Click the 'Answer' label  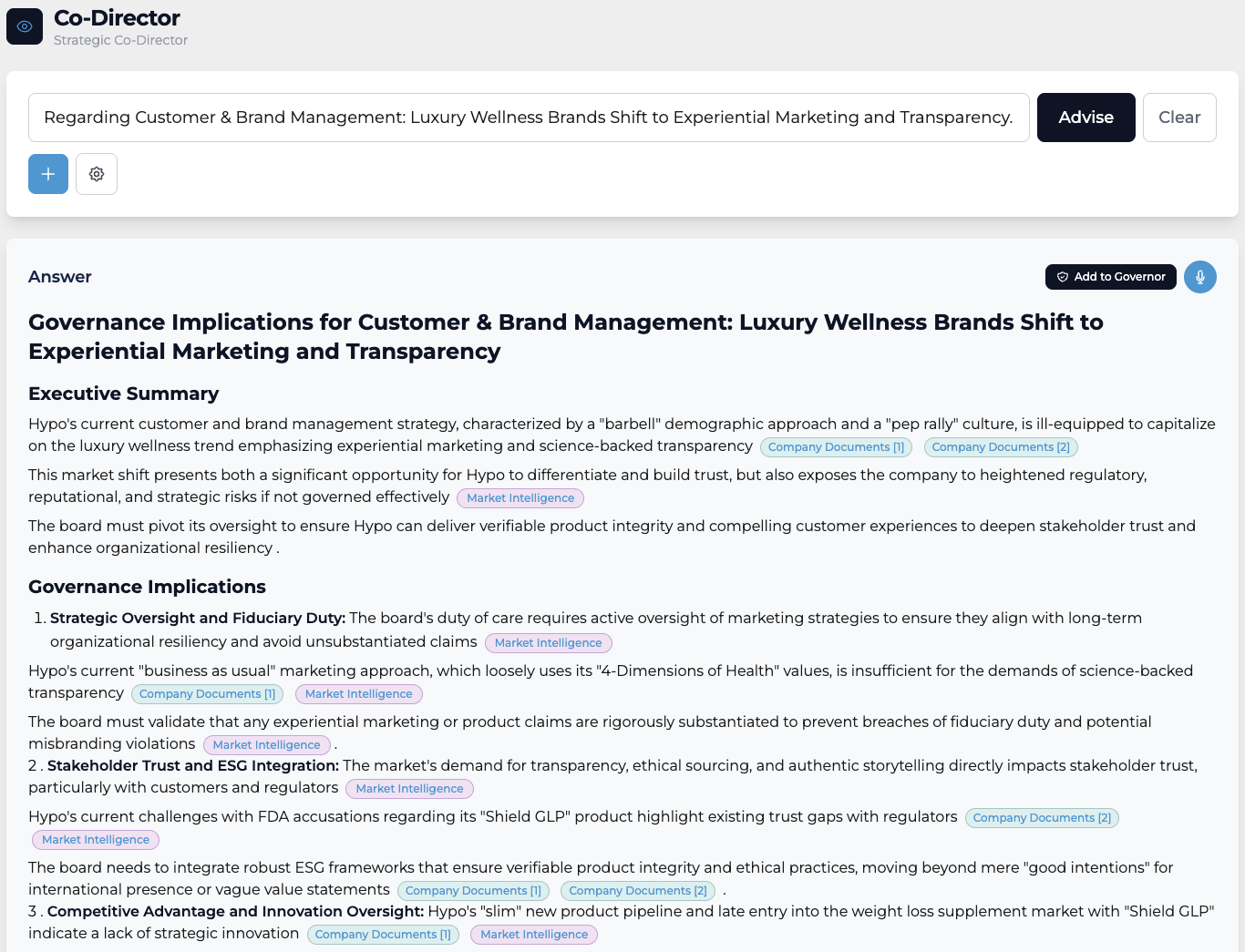(x=60, y=277)
